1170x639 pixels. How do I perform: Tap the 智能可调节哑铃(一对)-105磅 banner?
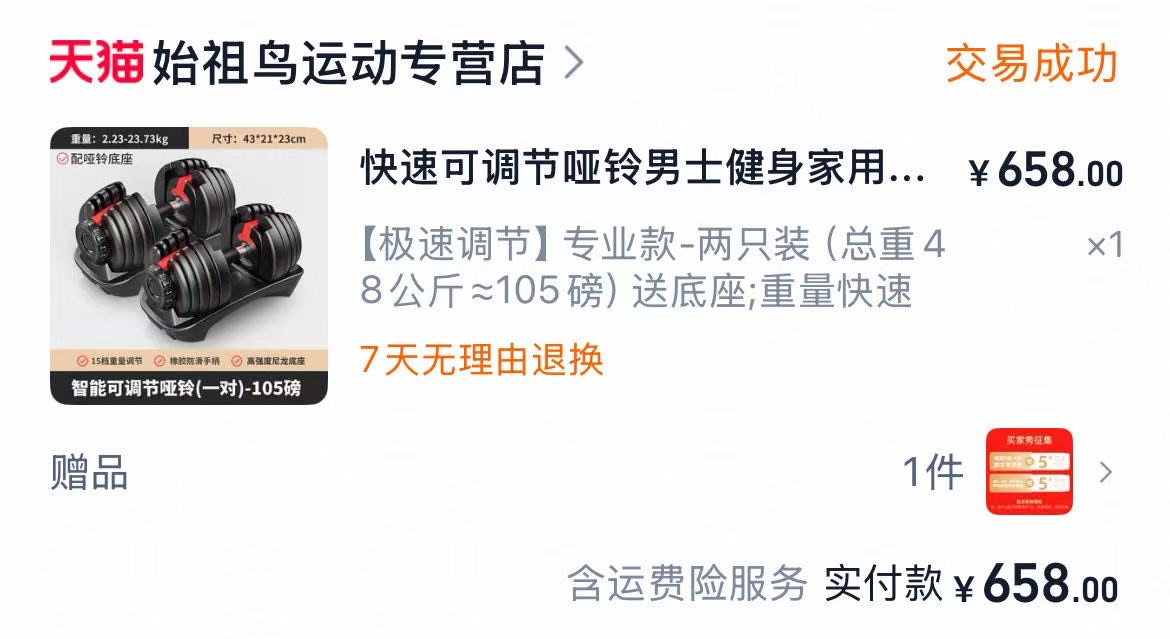click(x=189, y=388)
